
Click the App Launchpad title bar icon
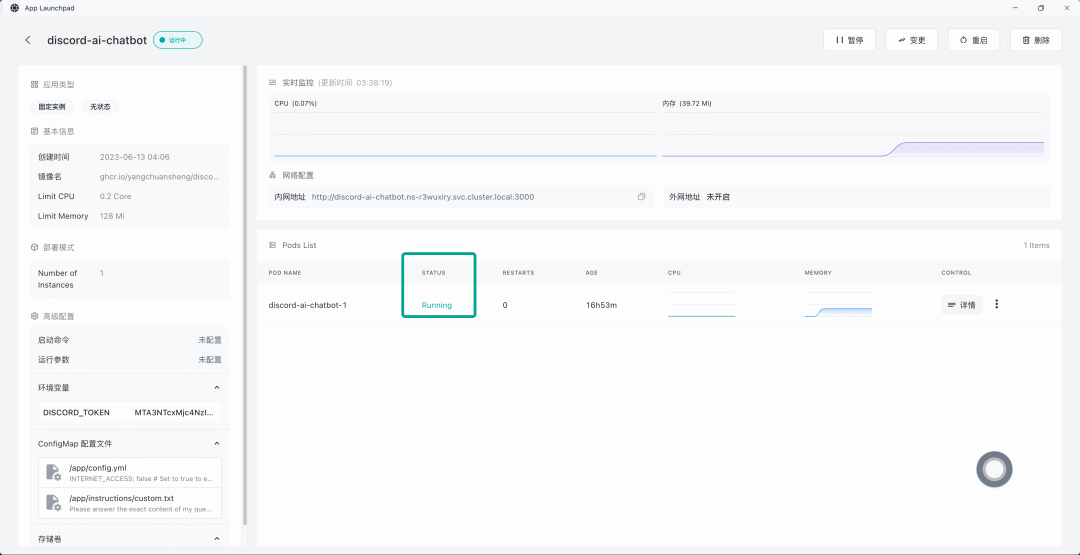coord(14,8)
